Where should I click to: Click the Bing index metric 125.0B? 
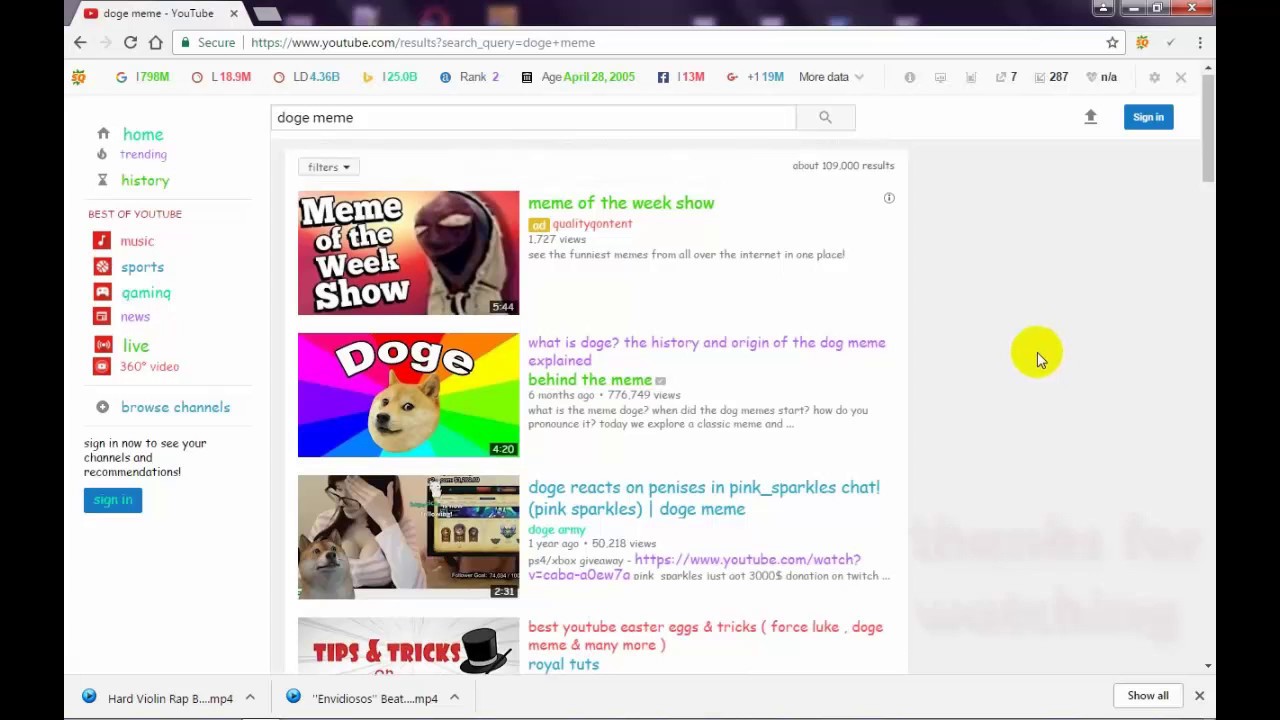click(x=390, y=77)
